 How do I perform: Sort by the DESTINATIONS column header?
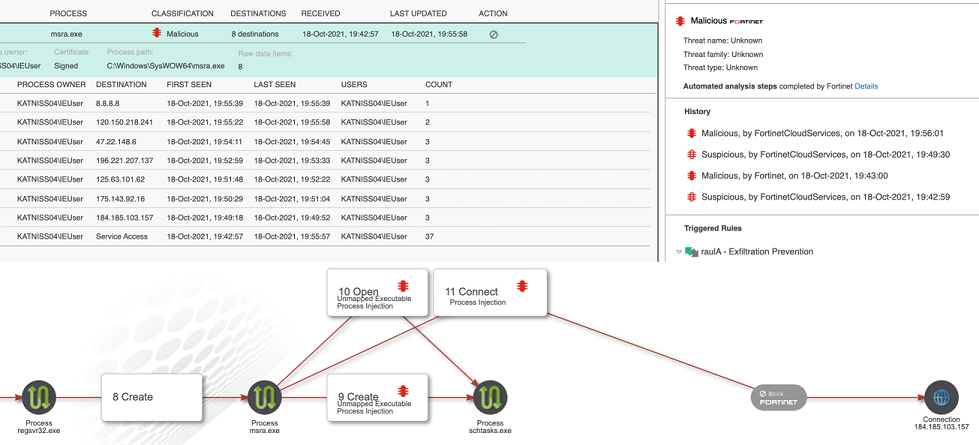click(258, 13)
